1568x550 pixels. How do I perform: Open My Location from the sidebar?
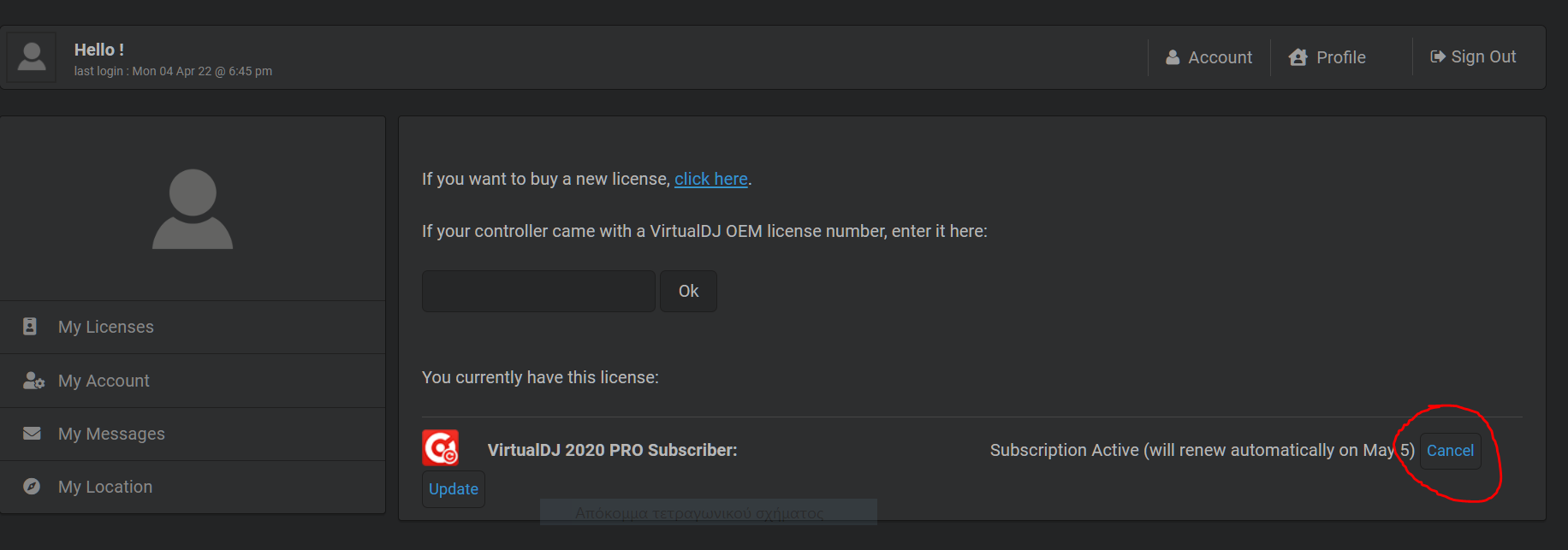point(193,487)
